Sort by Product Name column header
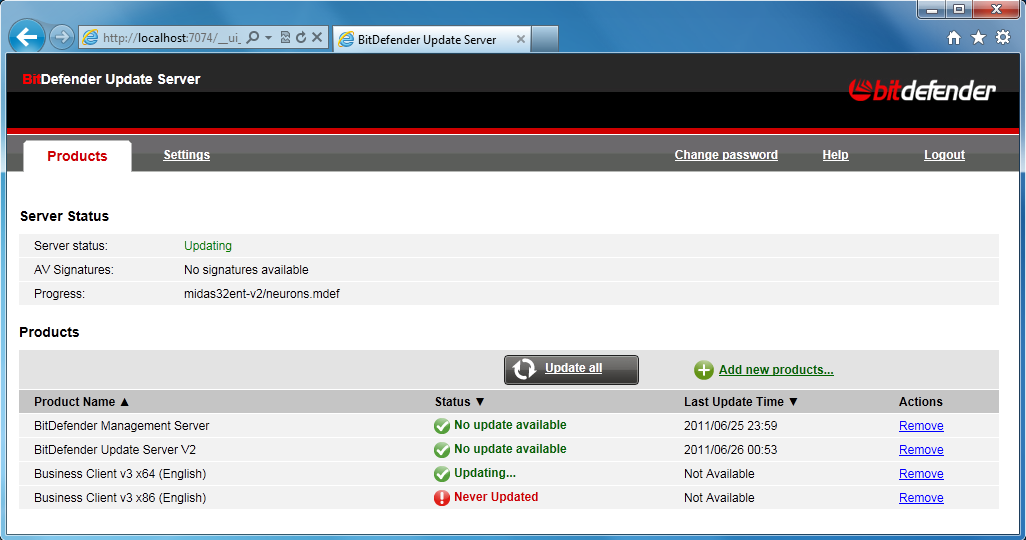 tap(81, 402)
